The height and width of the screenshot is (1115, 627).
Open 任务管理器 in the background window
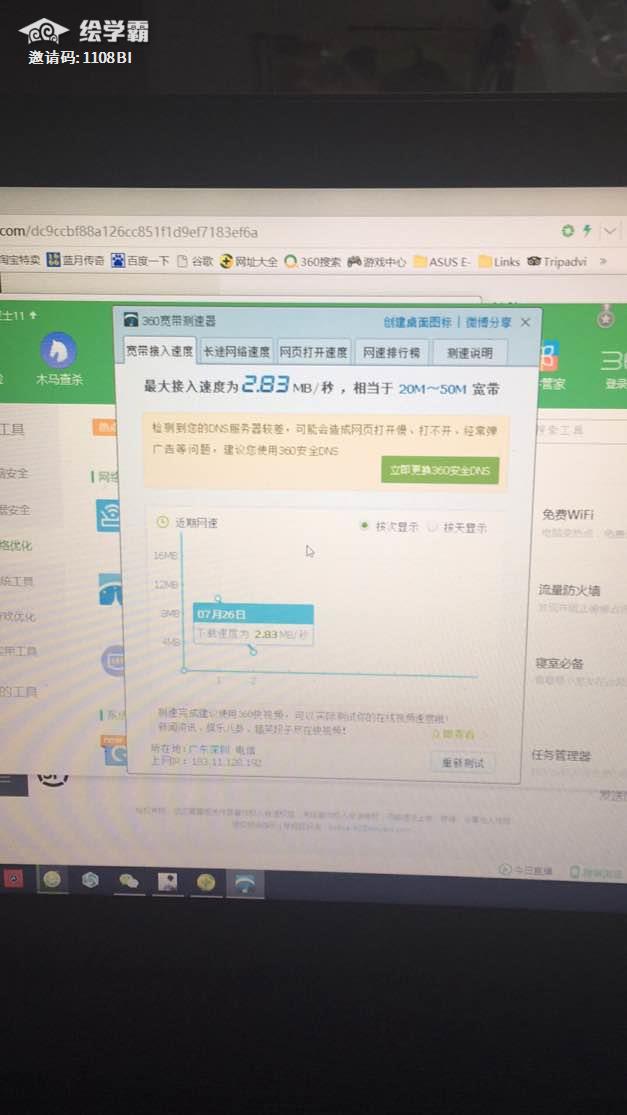(x=562, y=755)
